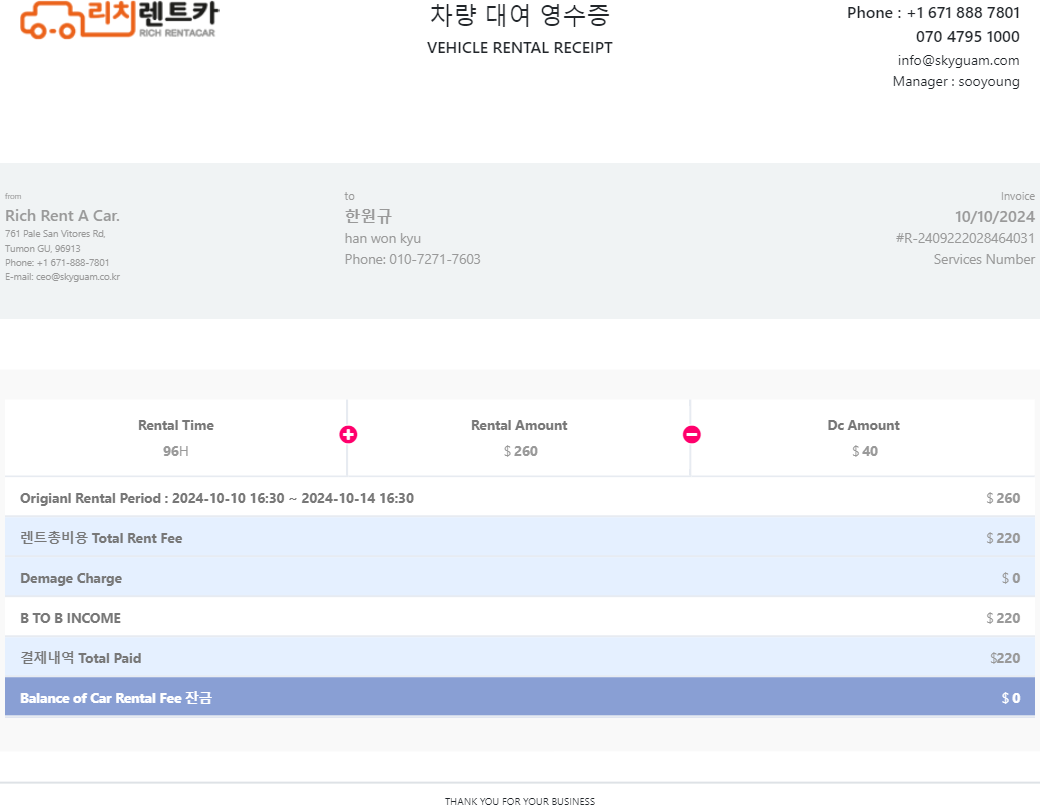
Task: Select the Rental Amount $260 cell
Action: pyautogui.click(x=519, y=438)
